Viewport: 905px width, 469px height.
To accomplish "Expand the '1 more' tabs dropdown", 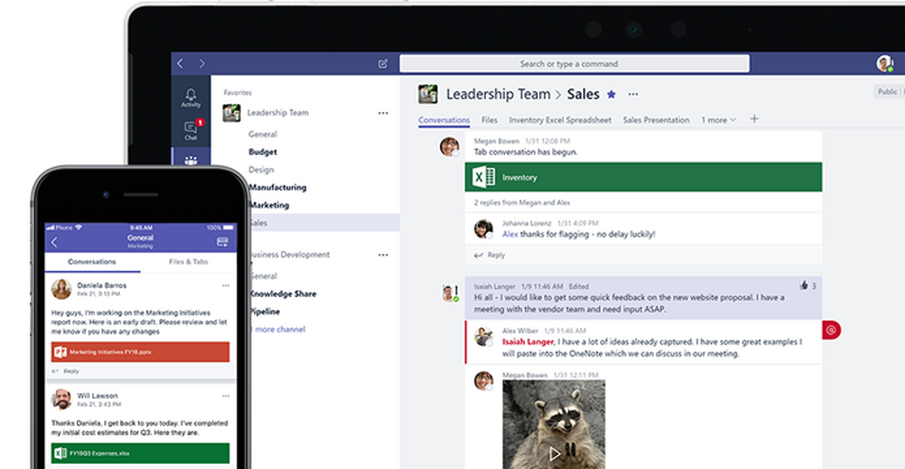I will 719,120.
